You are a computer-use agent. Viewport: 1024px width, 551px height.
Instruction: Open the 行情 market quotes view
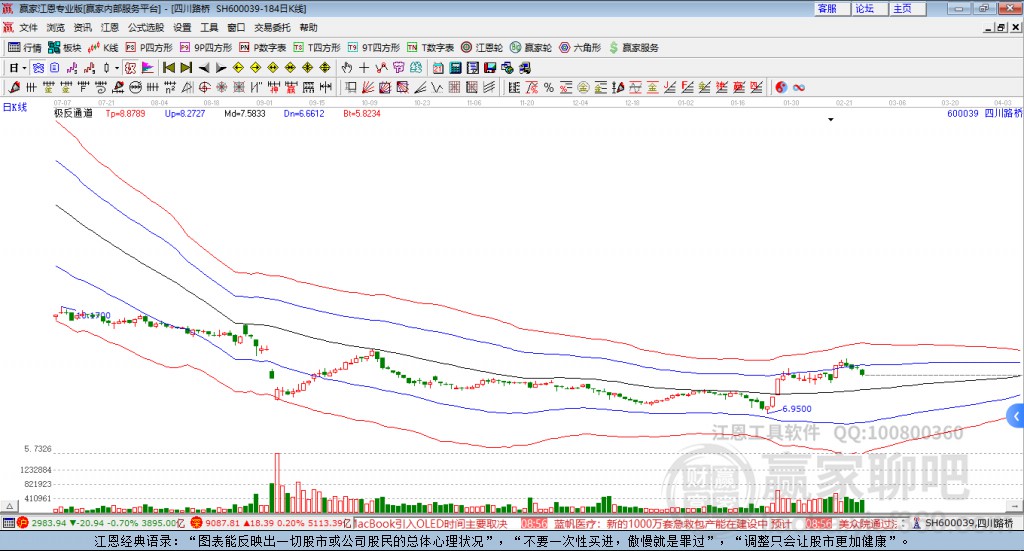click(x=25, y=47)
